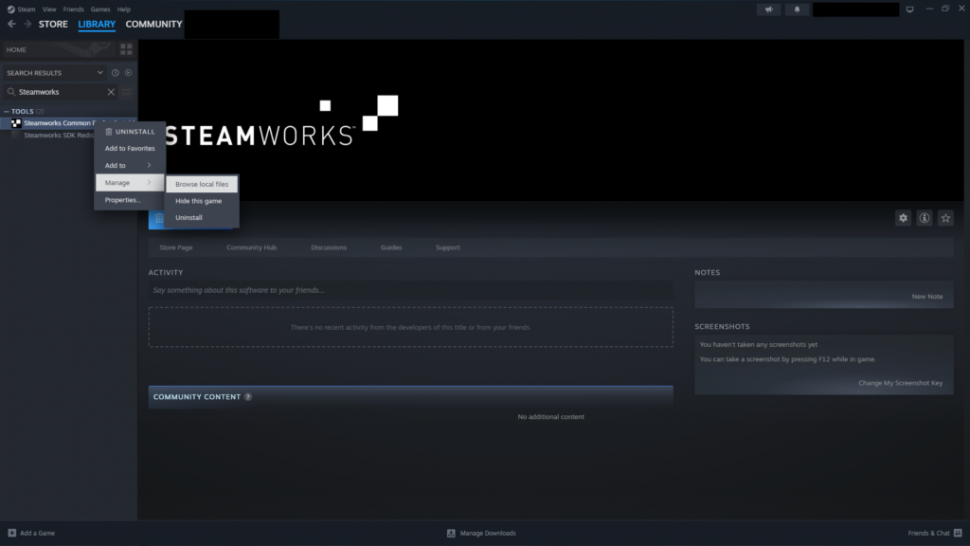Switch library to grid view icon
This screenshot has width=970, height=546.
point(126,49)
